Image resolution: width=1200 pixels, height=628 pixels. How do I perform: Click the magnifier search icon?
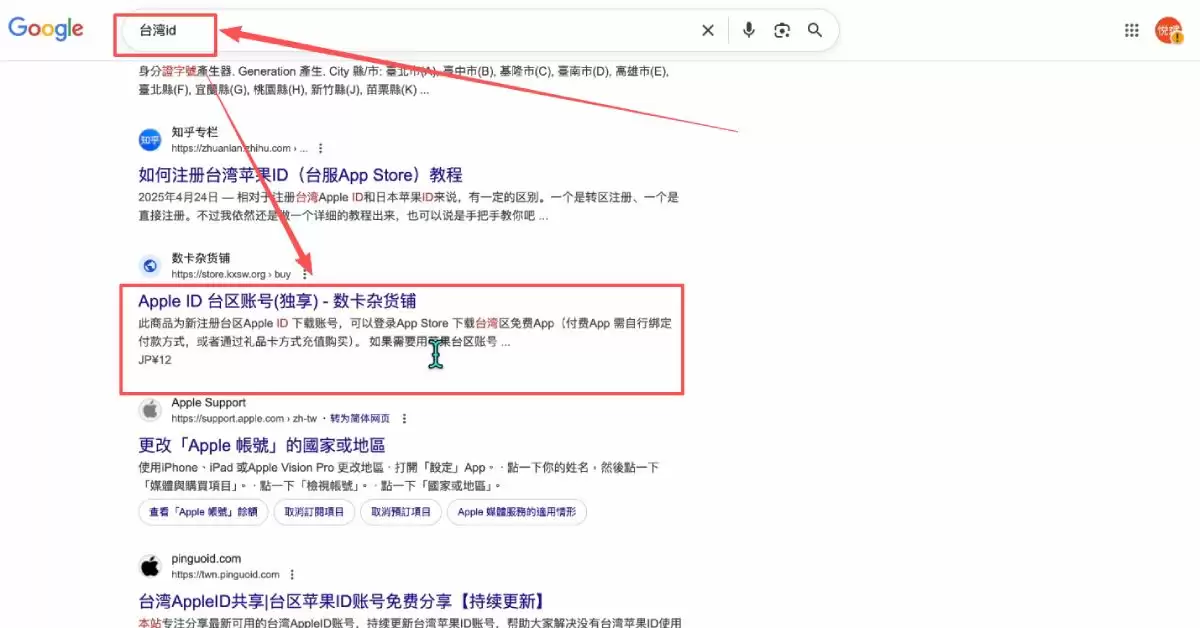pyautogui.click(x=815, y=30)
